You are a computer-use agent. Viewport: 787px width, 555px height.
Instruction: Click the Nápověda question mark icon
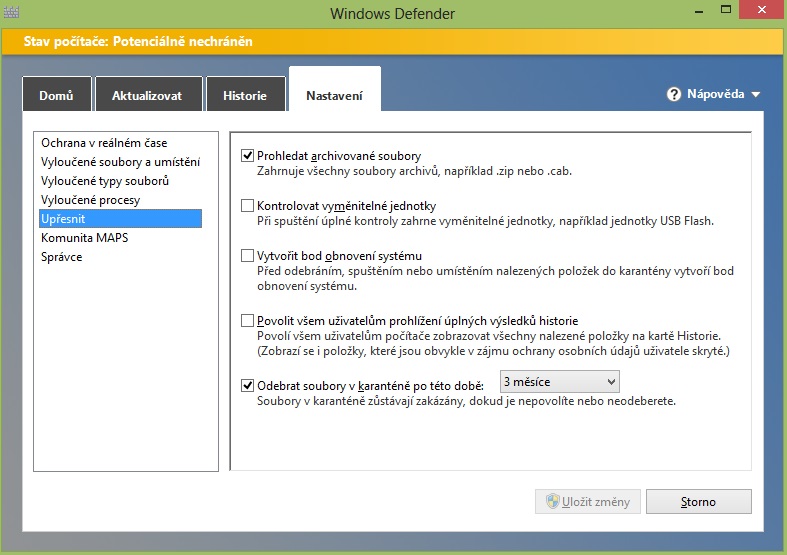[x=674, y=94]
